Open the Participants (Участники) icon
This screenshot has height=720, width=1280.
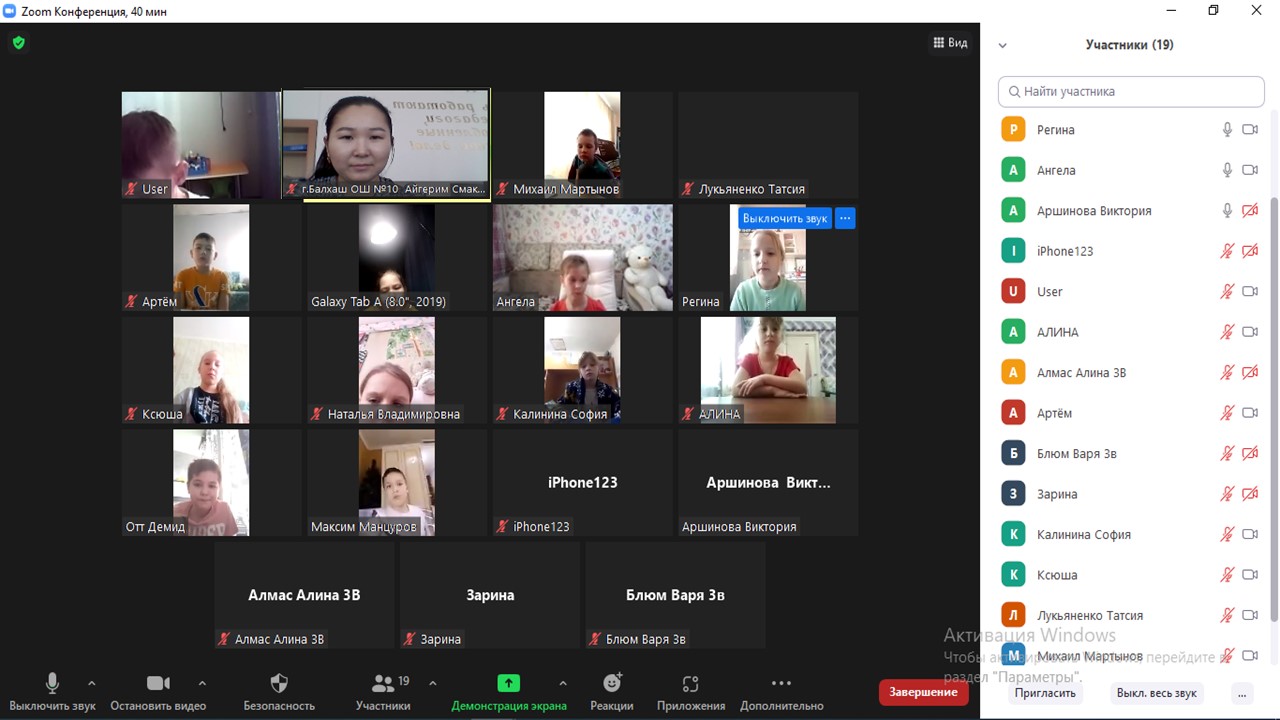coord(383,683)
